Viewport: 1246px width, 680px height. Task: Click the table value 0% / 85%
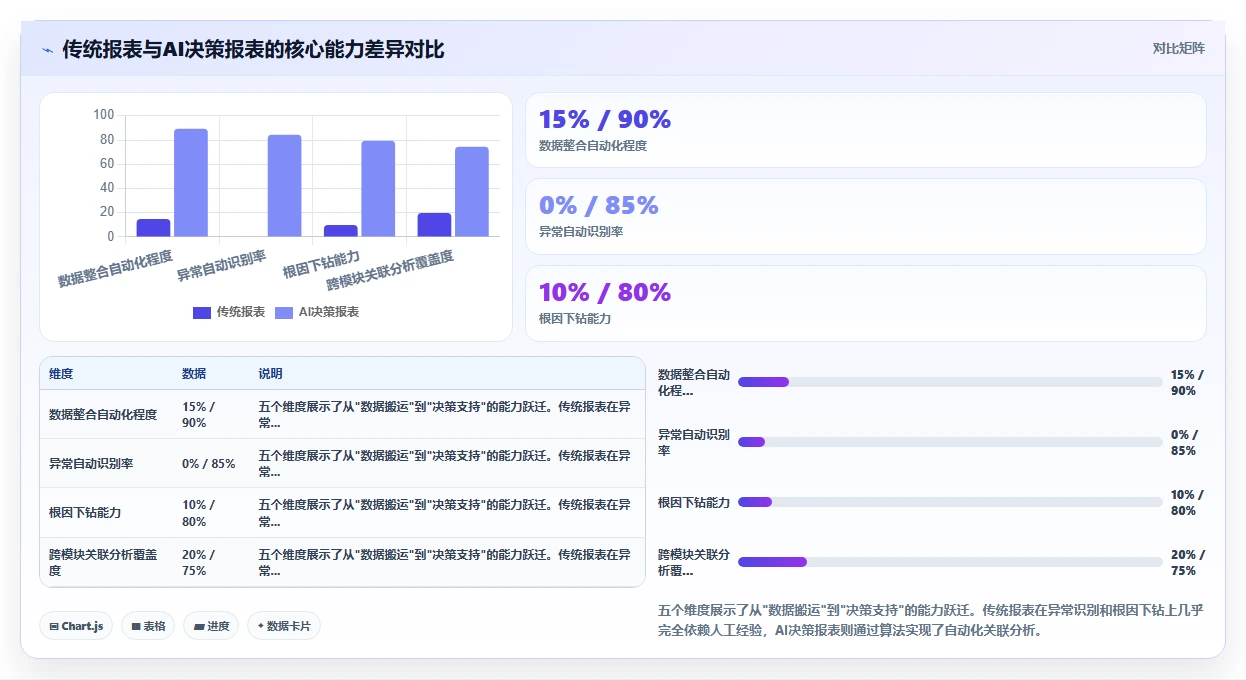209,464
